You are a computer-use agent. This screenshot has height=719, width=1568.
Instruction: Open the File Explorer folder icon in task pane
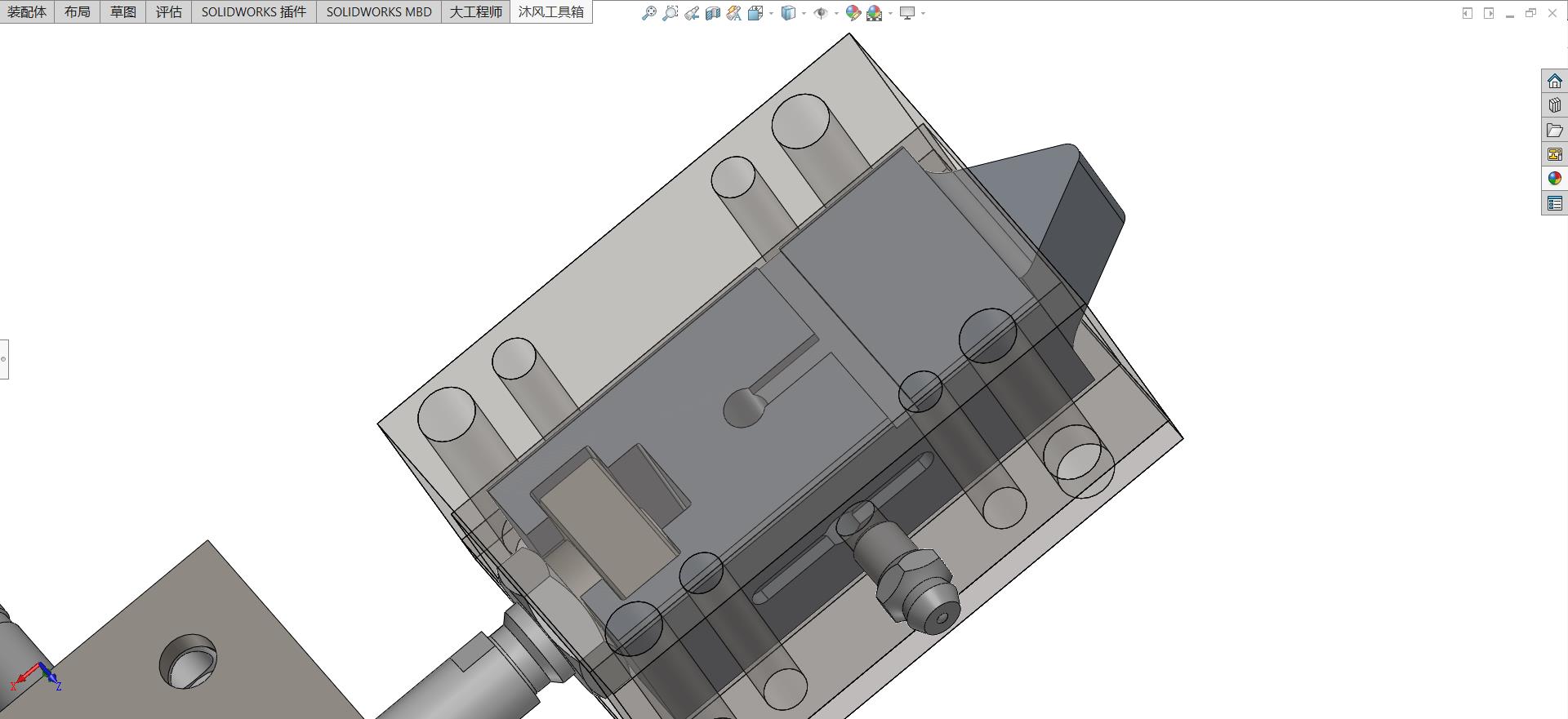click(x=1555, y=130)
